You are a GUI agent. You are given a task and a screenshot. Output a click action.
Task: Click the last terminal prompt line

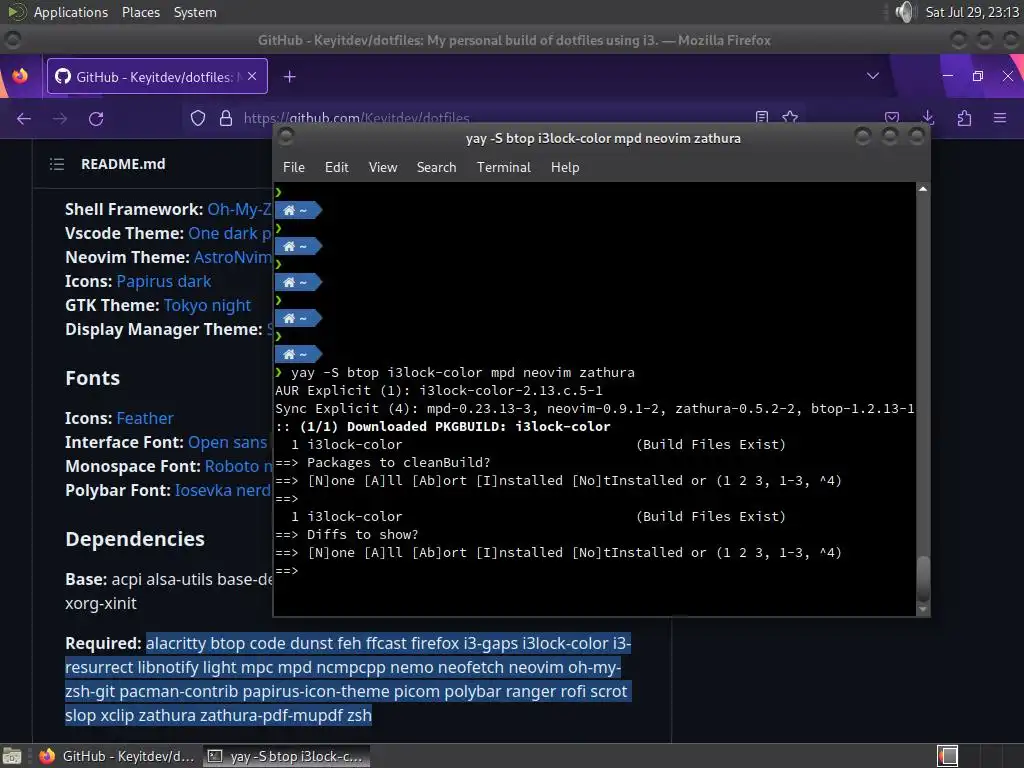point(287,571)
